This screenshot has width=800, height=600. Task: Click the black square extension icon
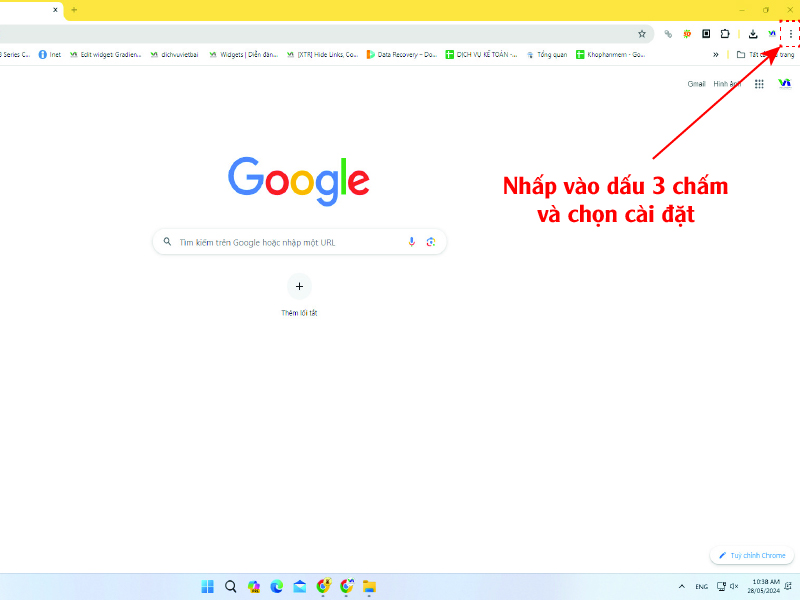point(706,34)
